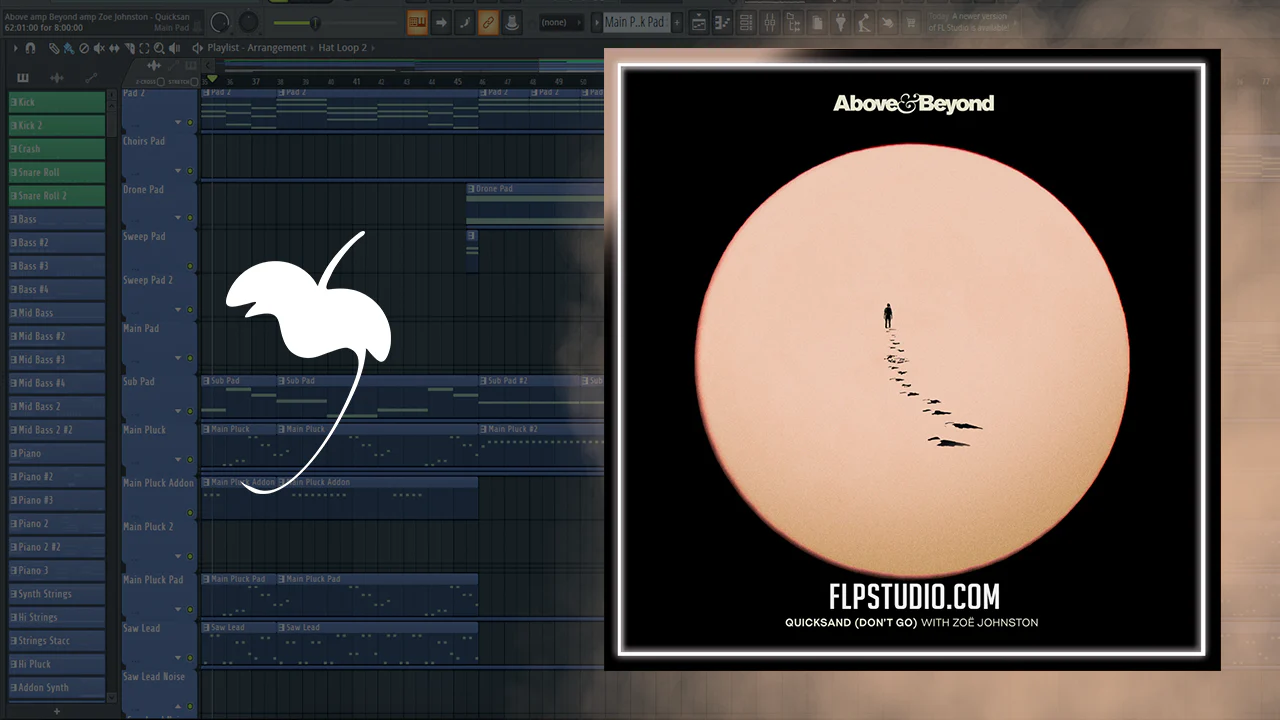
Task: Mute the Pad 2 track
Action: click(x=190, y=123)
